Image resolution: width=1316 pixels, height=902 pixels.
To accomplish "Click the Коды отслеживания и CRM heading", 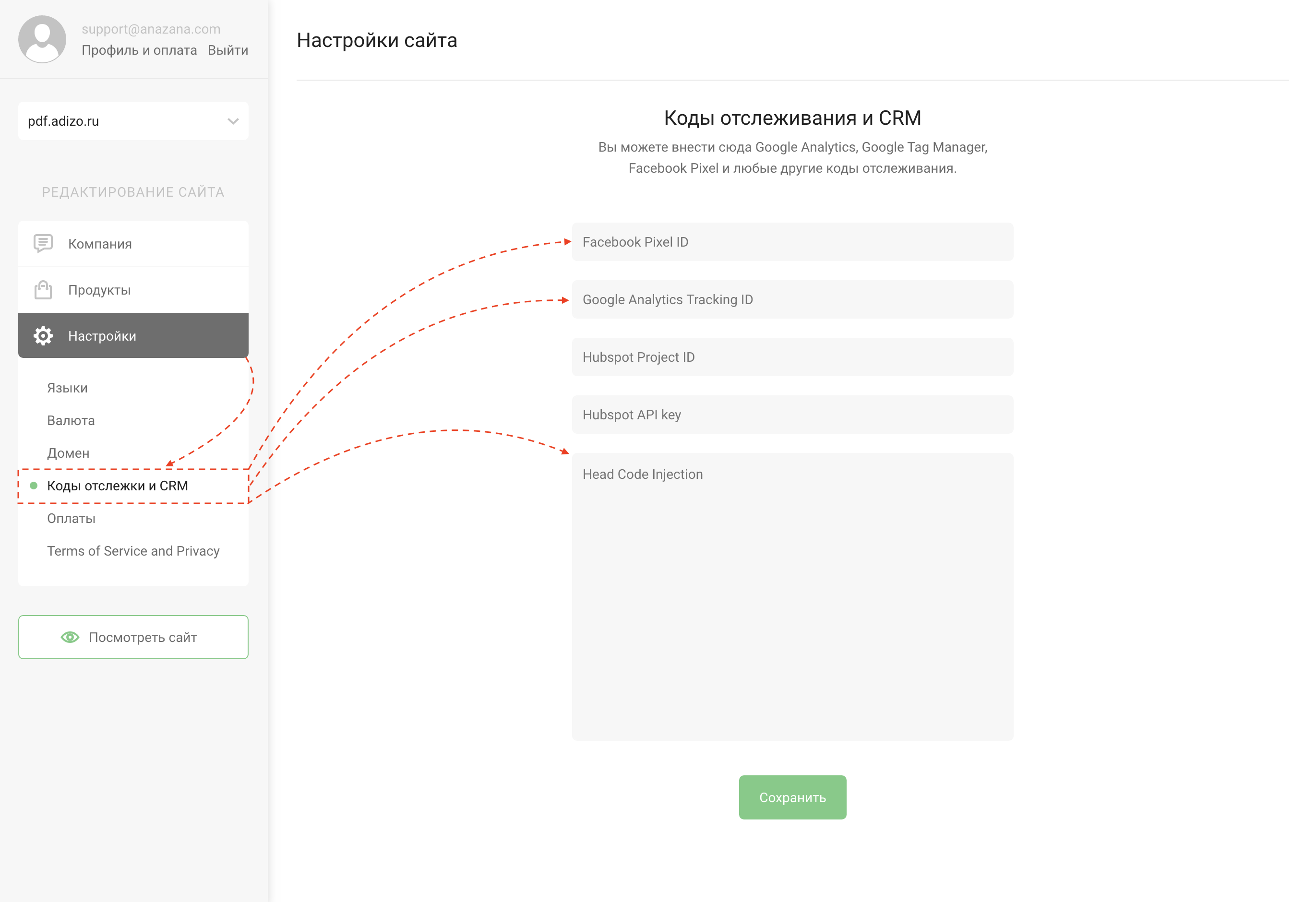I will coord(792,118).
